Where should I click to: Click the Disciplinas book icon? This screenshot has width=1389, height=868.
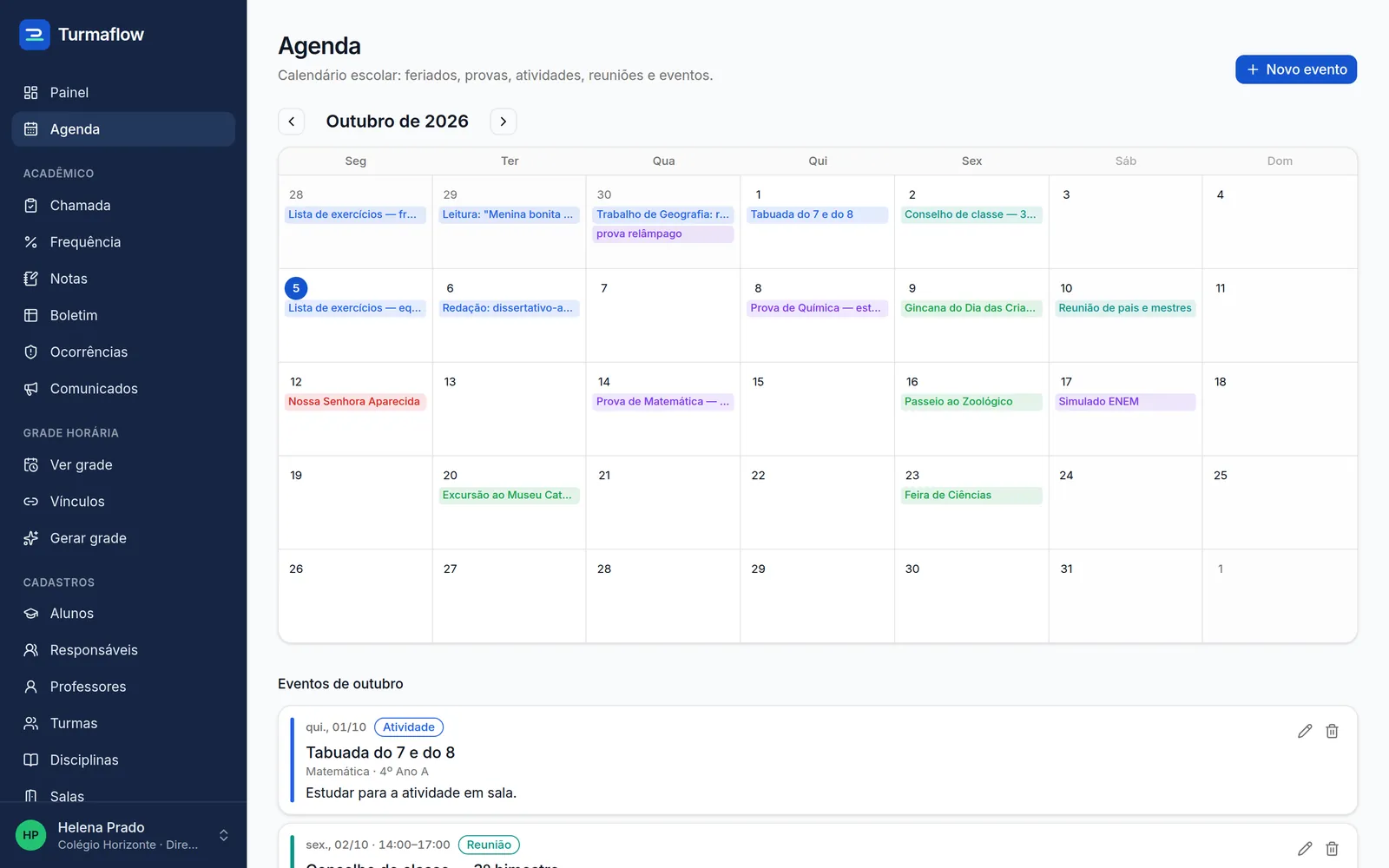click(31, 759)
